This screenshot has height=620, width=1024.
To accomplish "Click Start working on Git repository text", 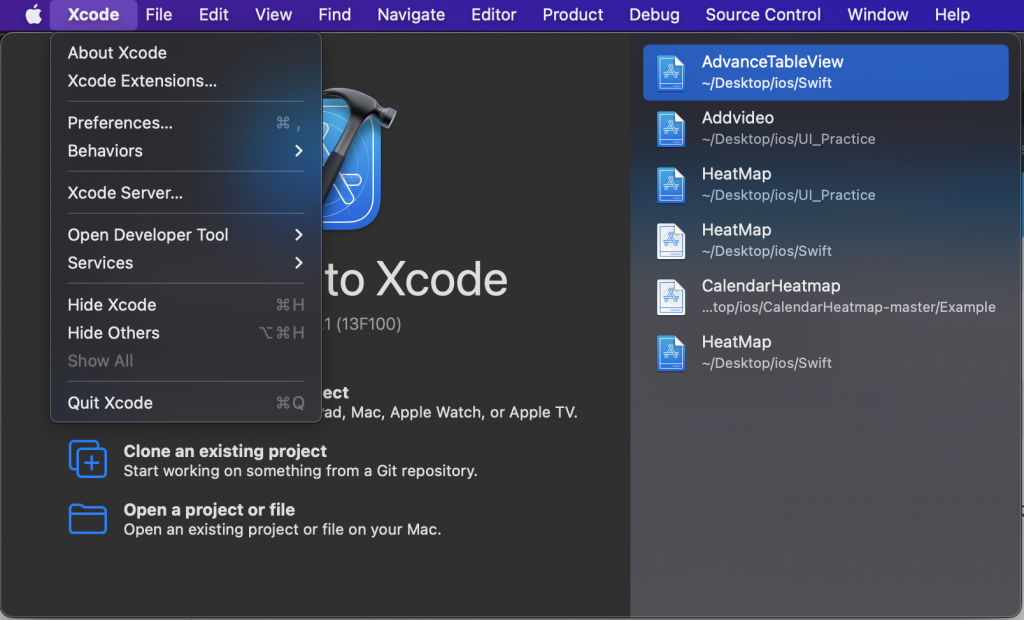I will click(300, 471).
